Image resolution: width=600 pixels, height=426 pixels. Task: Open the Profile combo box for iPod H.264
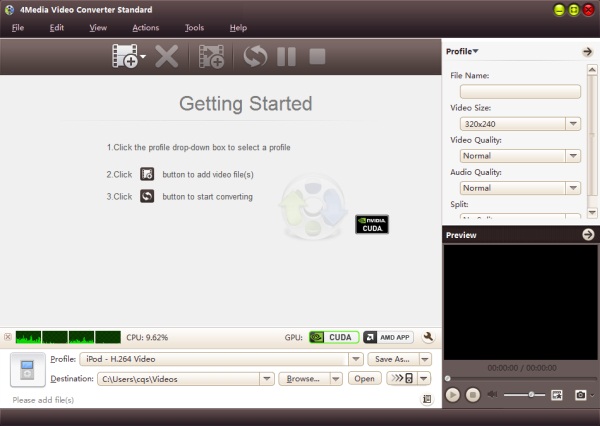221,359
